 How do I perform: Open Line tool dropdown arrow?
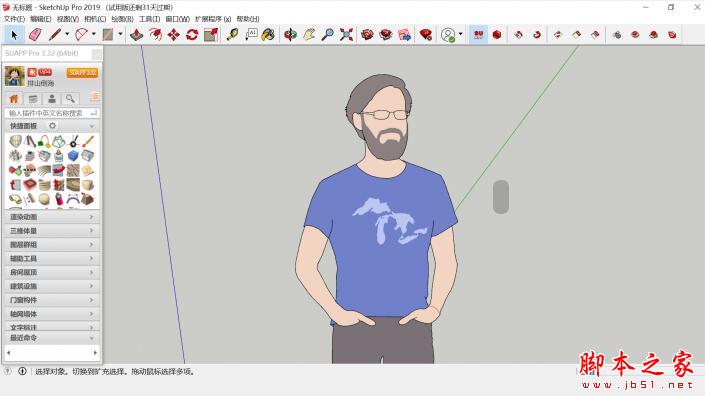(x=67, y=34)
